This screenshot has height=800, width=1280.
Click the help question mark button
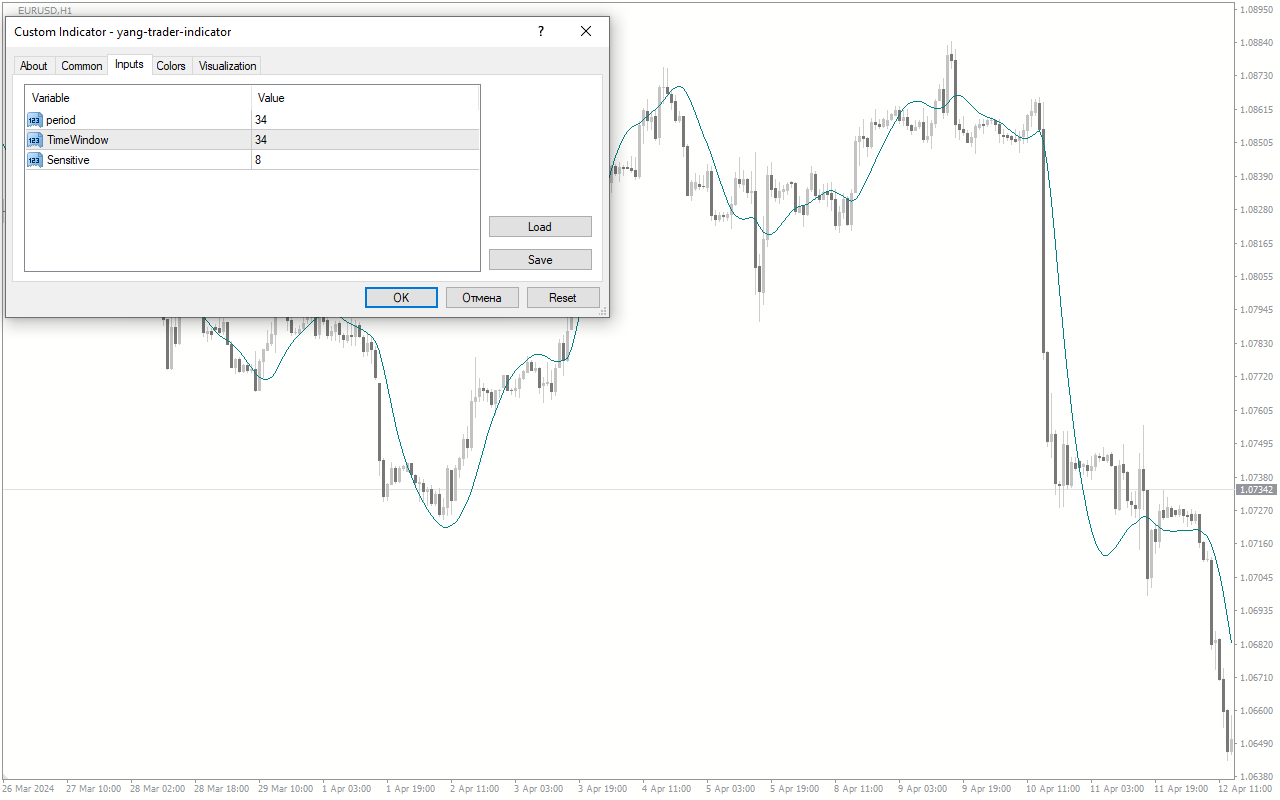[x=541, y=31]
